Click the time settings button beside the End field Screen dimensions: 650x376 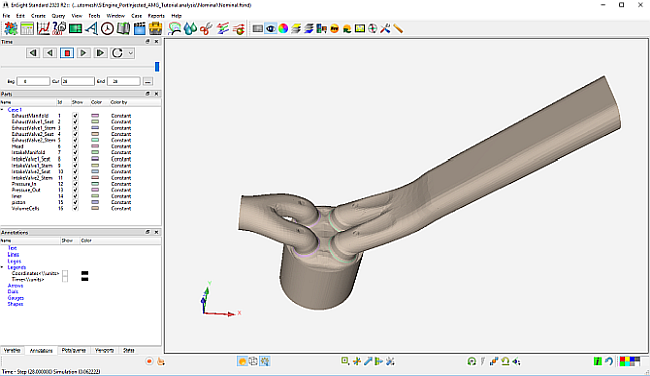point(148,81)
